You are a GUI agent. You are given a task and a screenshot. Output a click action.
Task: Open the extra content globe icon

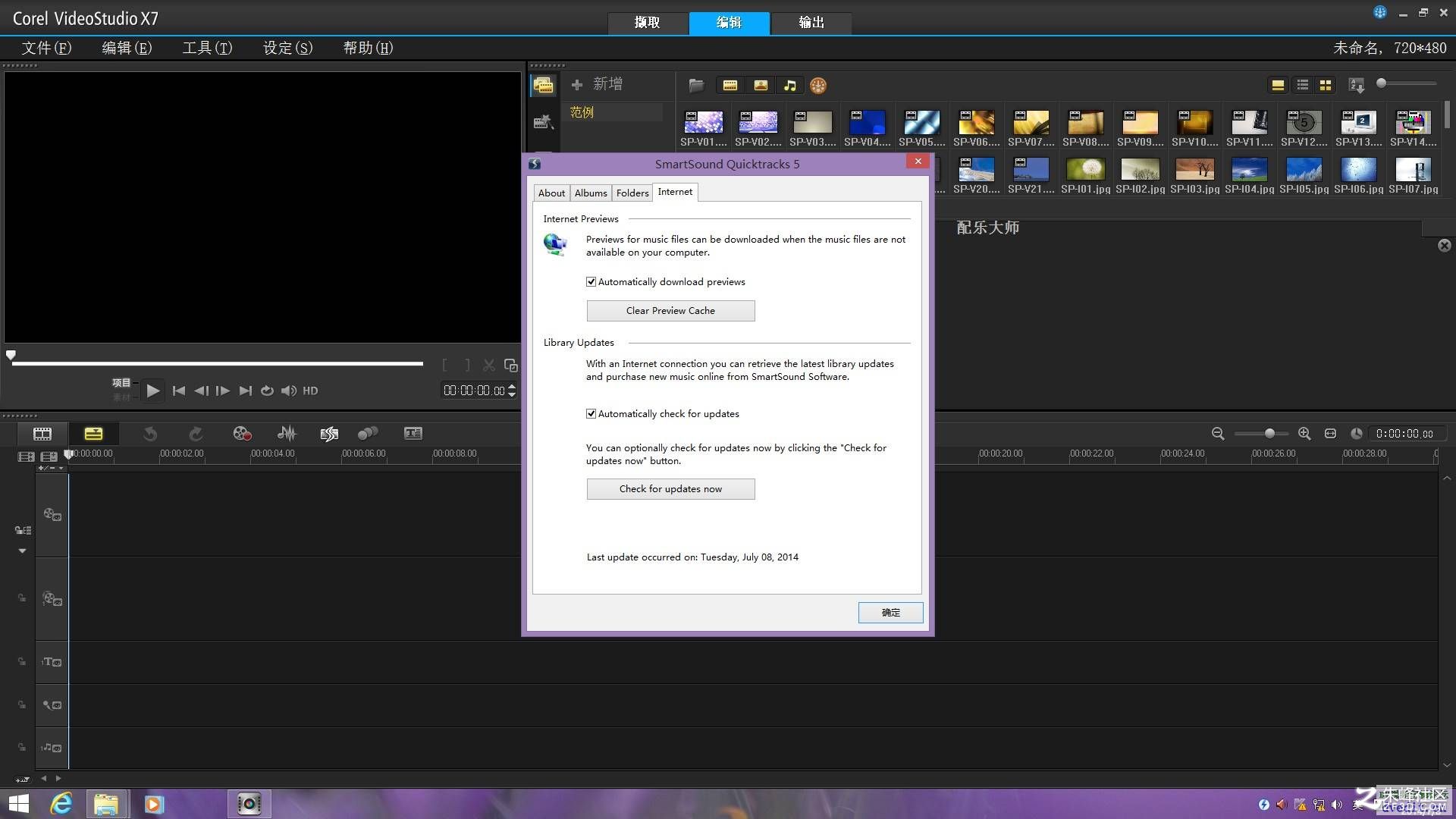pyautogui.click(x=818, y=86)
